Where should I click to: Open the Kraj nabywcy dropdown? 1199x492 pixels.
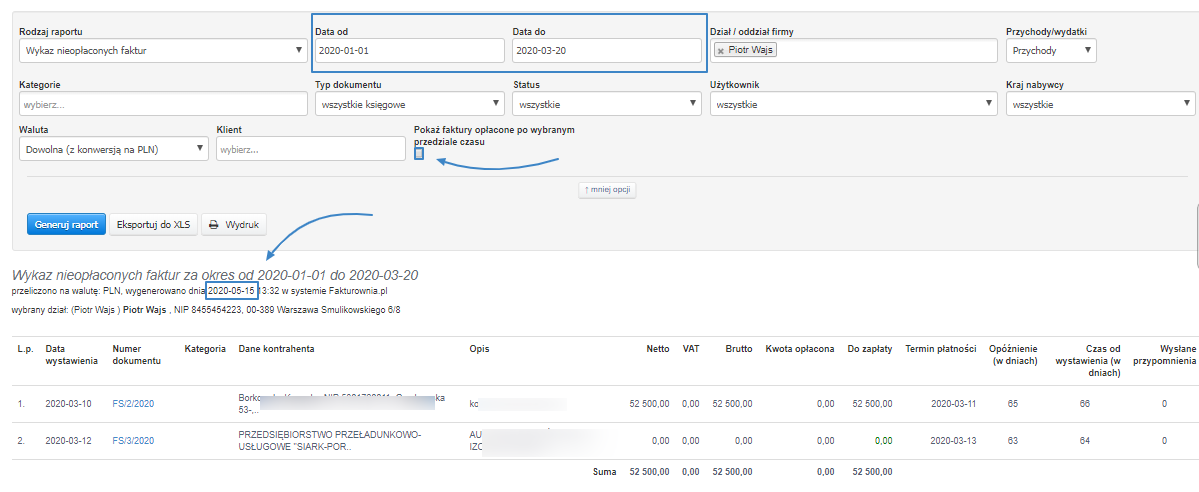[1100, 104]
